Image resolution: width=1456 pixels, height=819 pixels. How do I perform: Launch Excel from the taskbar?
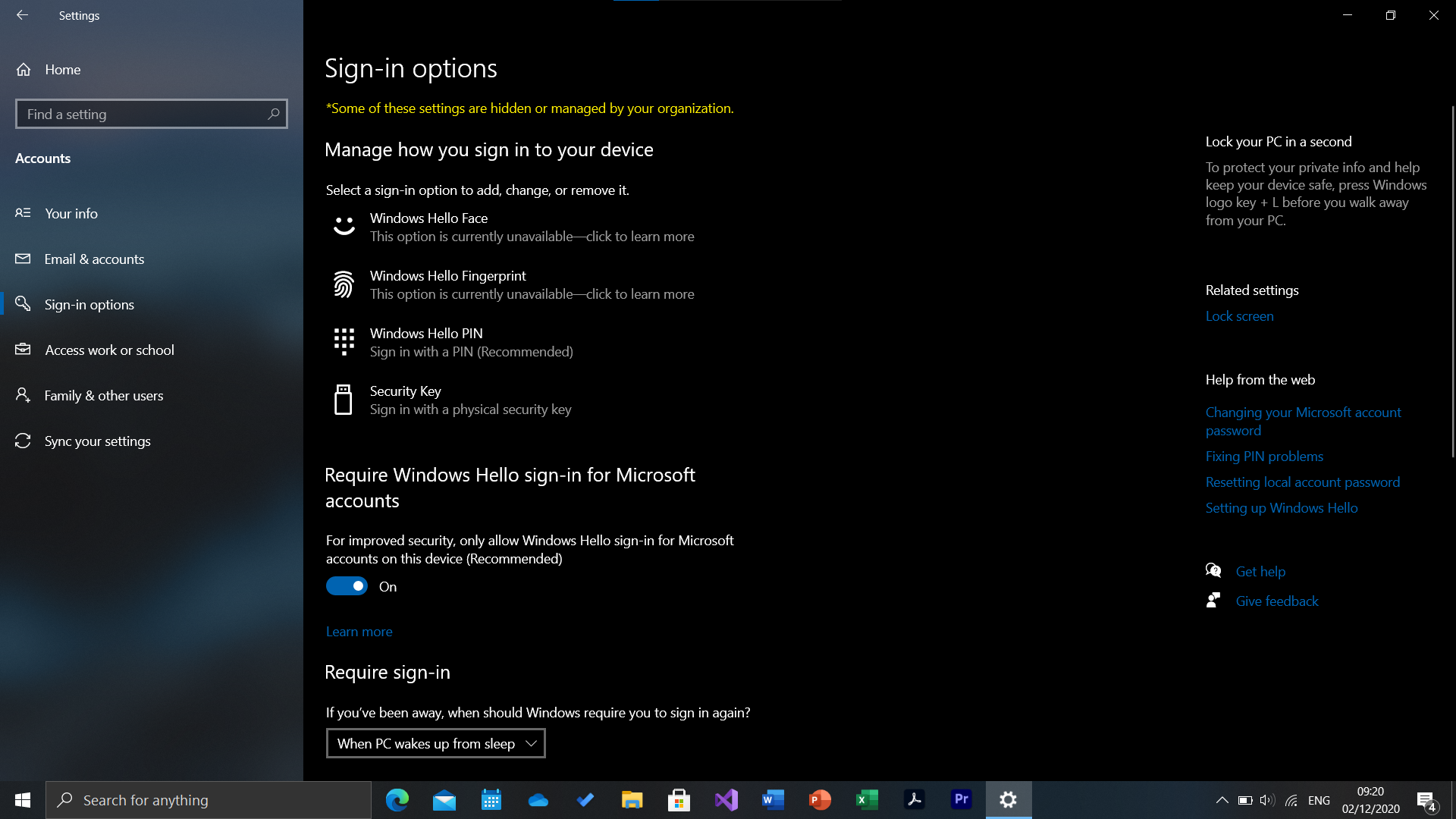tap(868, 800)
